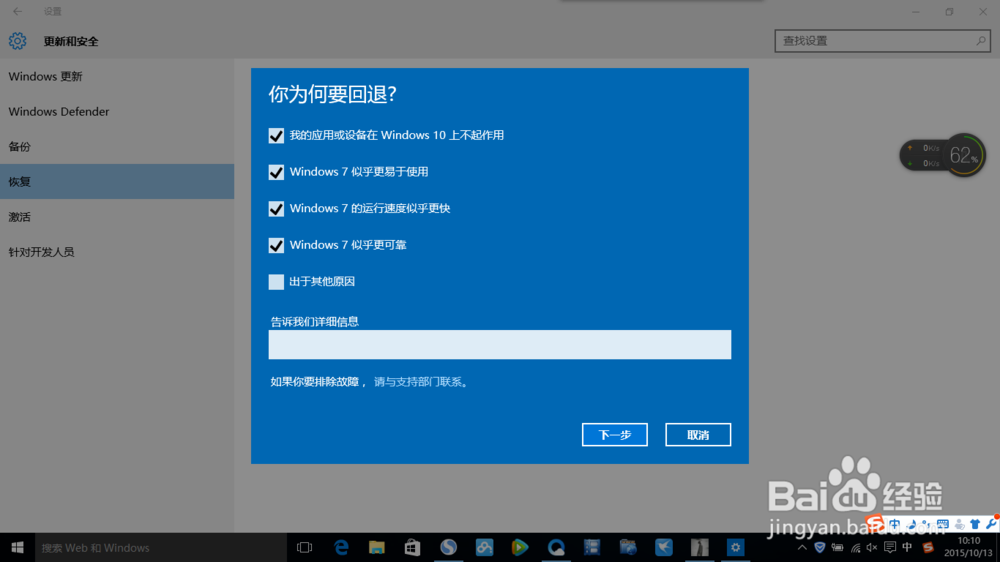Viewport: 1000px width, 562px height.
Task: Click the "取消" button
Action: tap(698, 435)
